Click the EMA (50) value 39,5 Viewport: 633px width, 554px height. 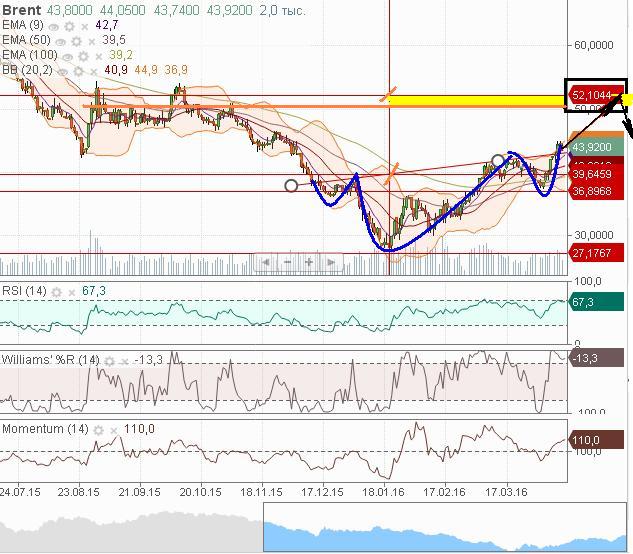point(114,40)
